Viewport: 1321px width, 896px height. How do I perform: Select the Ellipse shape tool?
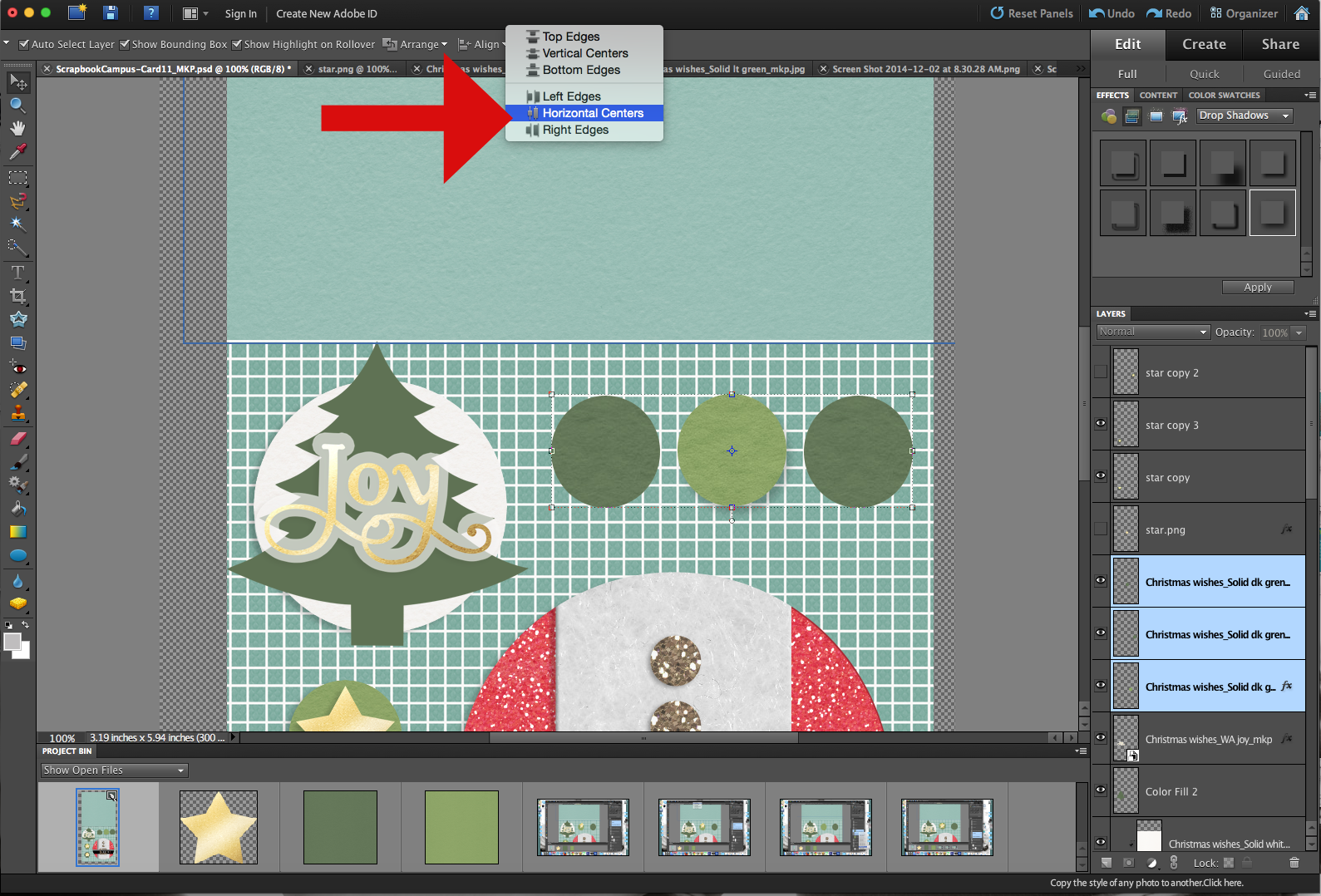point(17,555)
